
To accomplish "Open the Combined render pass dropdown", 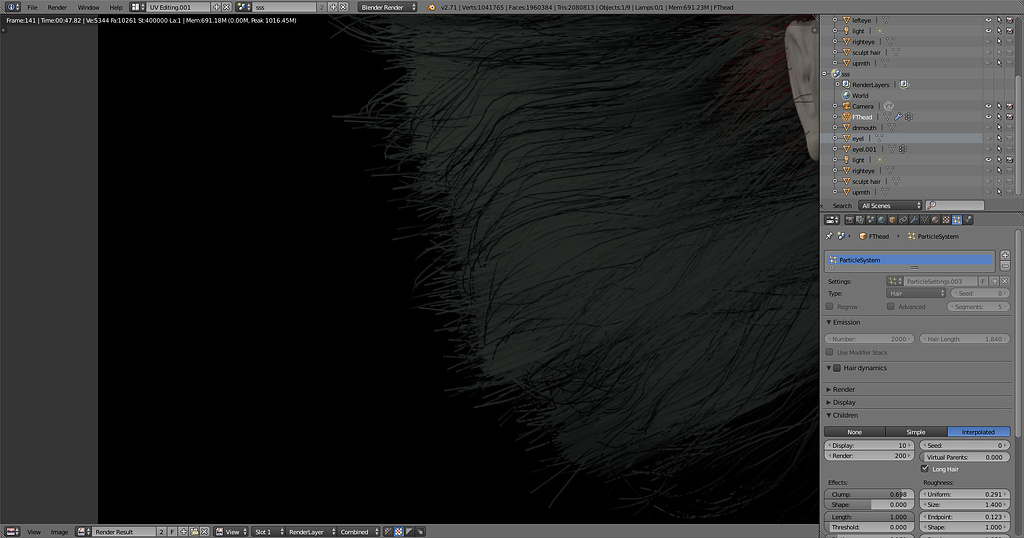I will pos(359,531).
